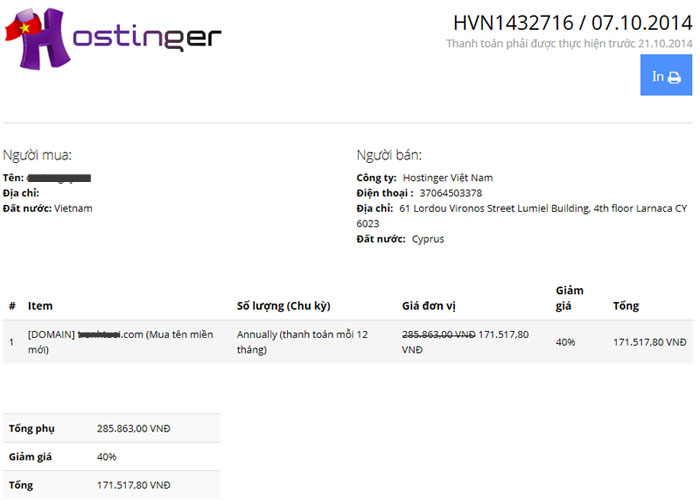The width and height of the screenshot is (700, 500).
Task: Click seller country Cyprus
Action: point(428,239)
